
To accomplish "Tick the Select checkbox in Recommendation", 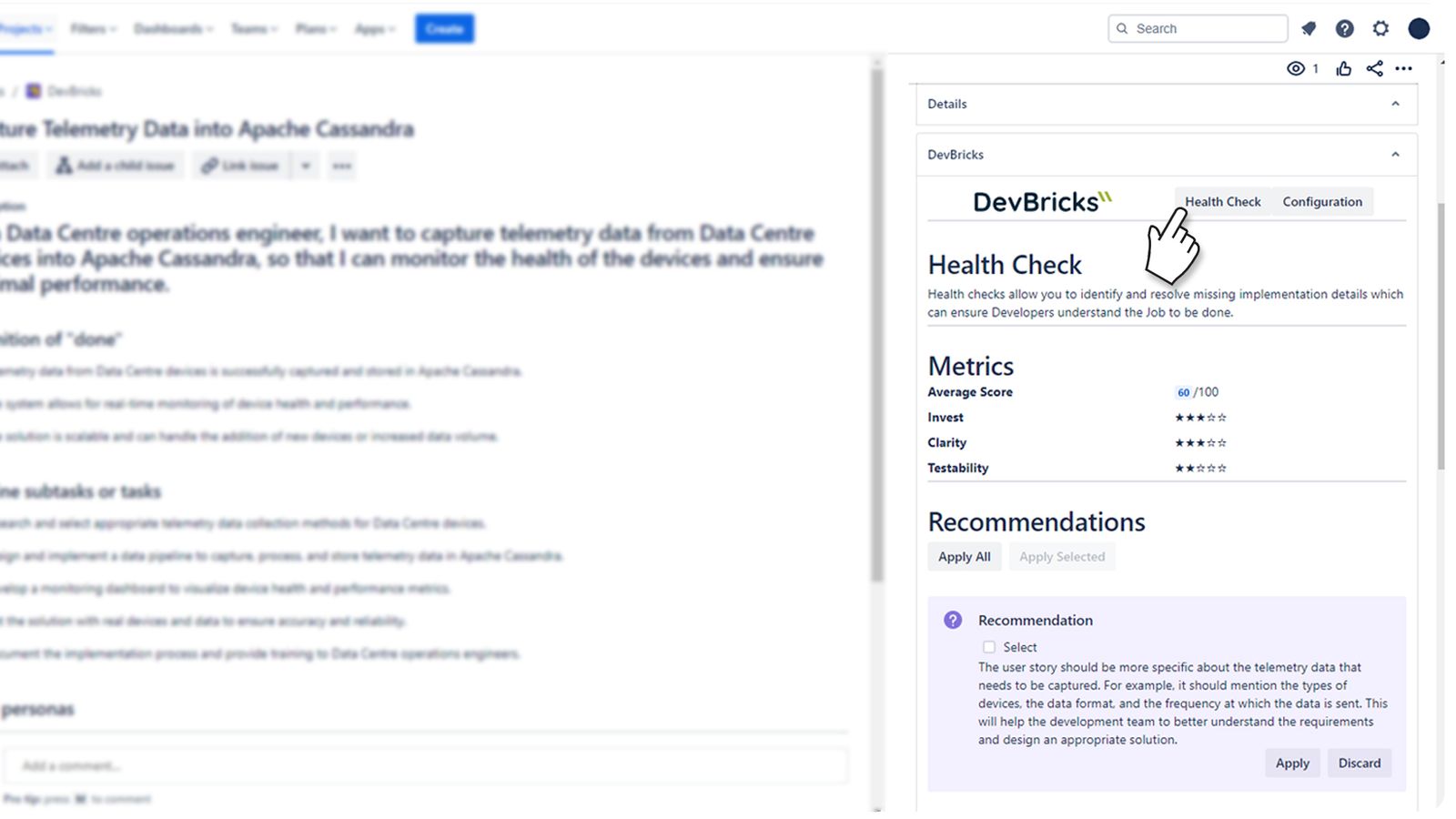I will 989,647.
